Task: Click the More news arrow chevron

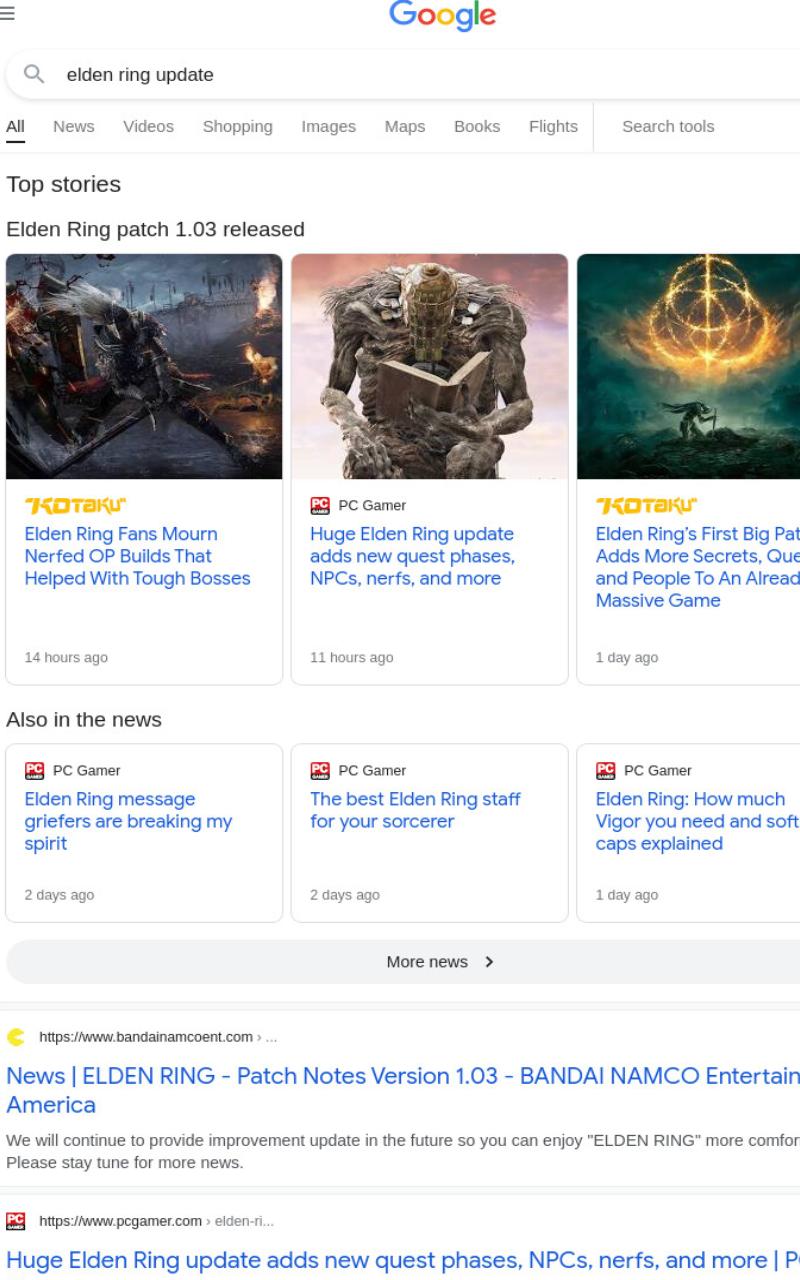Action: tap(489, 962)
